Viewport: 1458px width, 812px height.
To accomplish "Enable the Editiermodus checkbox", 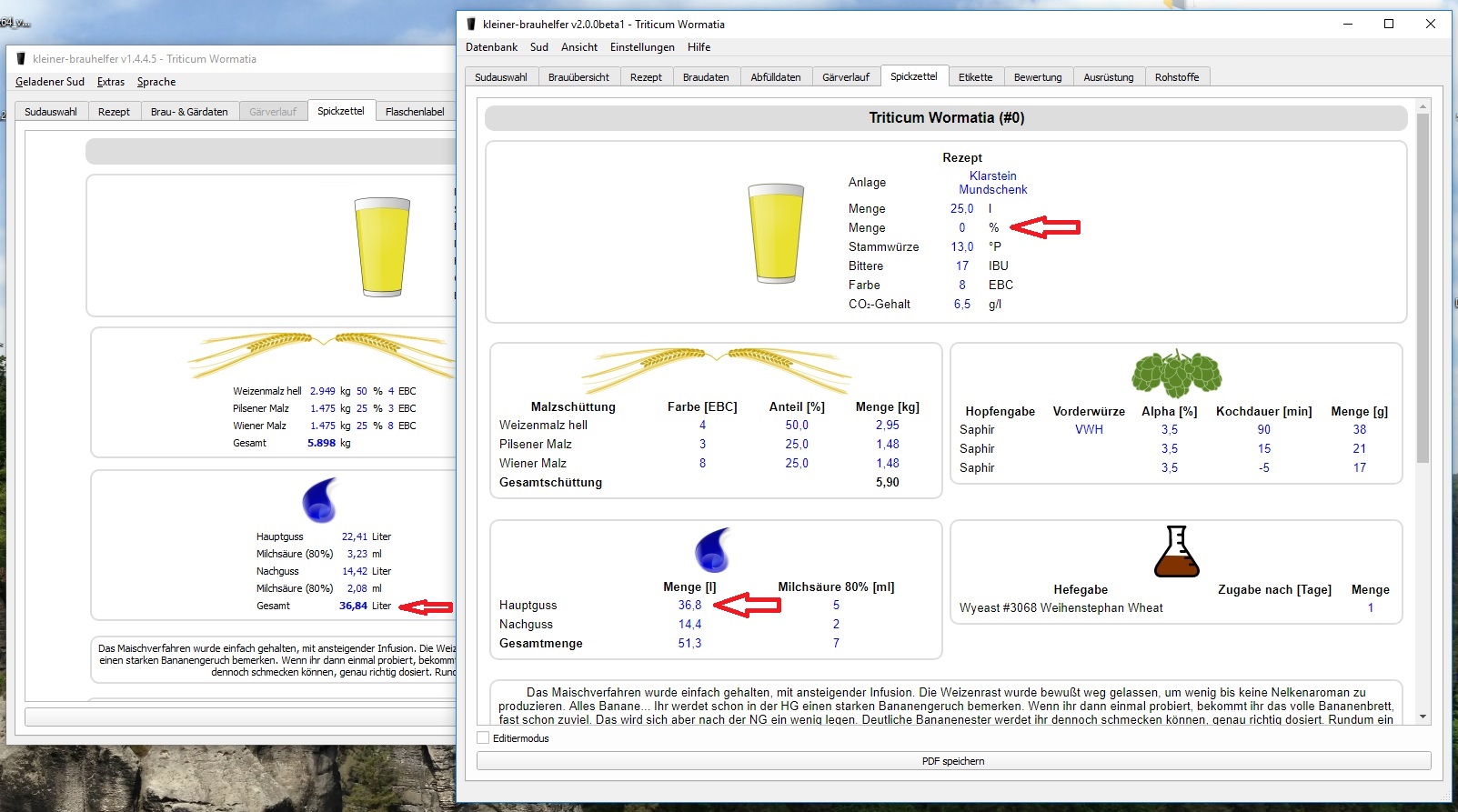I will point(484,738).
